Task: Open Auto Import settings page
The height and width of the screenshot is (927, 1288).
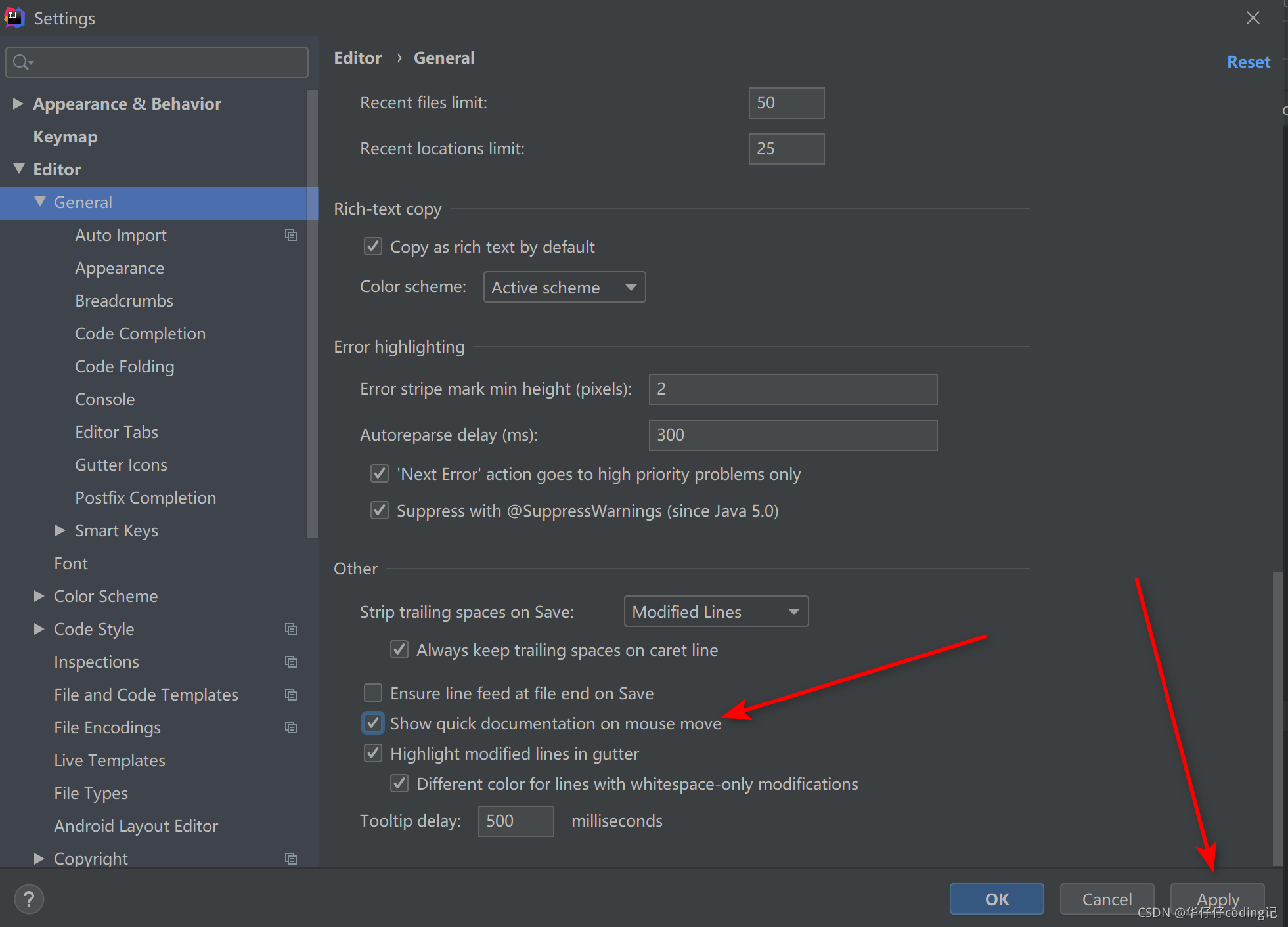Action: click(121, 235)
